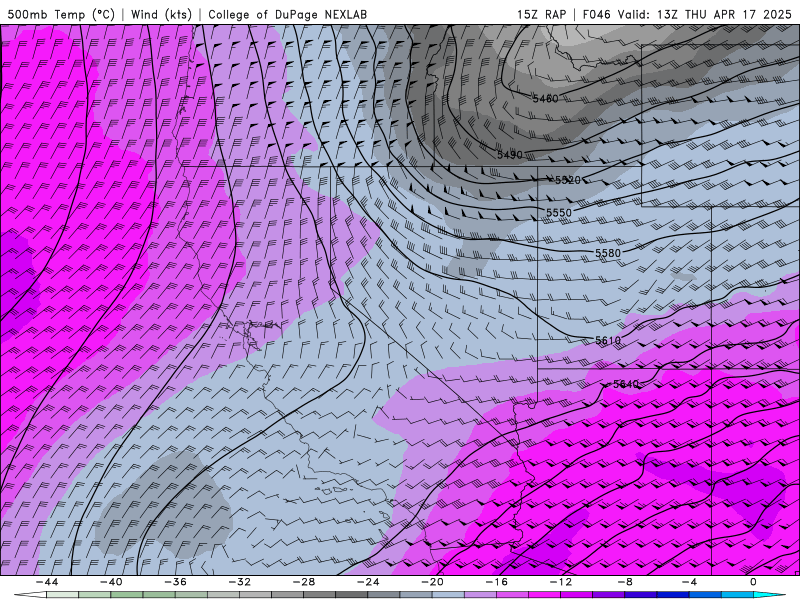This screenshot has height=600, width=800.
Task: Click the -4 color scale label
Action: pos(689,582)
